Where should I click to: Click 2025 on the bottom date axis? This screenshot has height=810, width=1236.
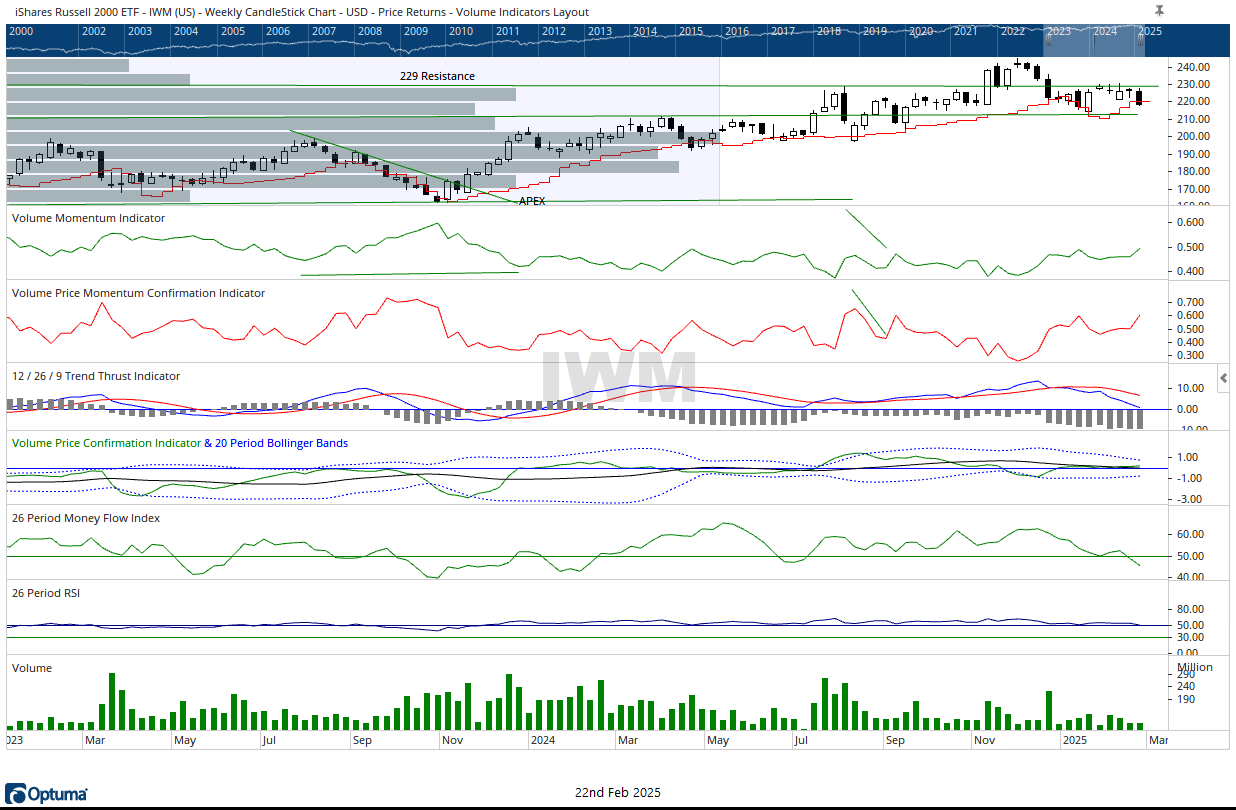1074,740
